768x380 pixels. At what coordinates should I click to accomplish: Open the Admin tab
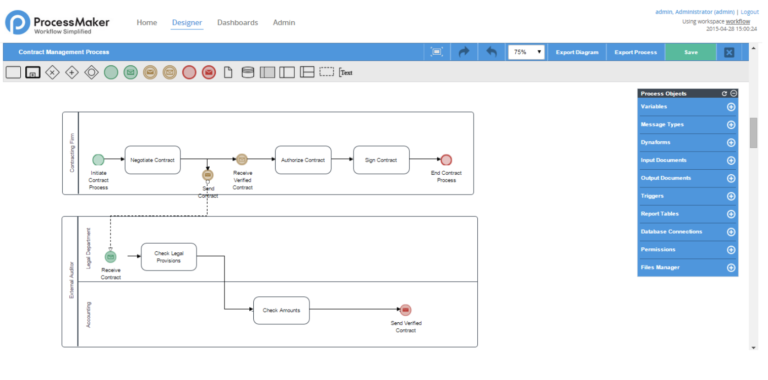point(284,23)
